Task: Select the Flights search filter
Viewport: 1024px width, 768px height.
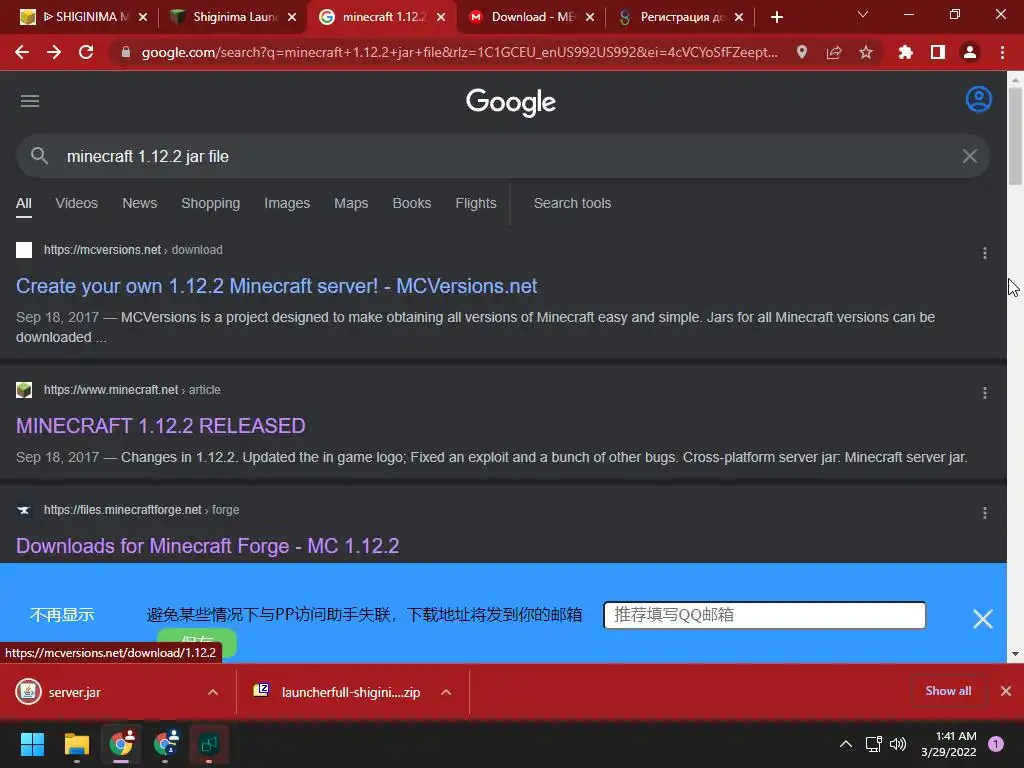Action: pyautogui.click(x=475, y=203)
